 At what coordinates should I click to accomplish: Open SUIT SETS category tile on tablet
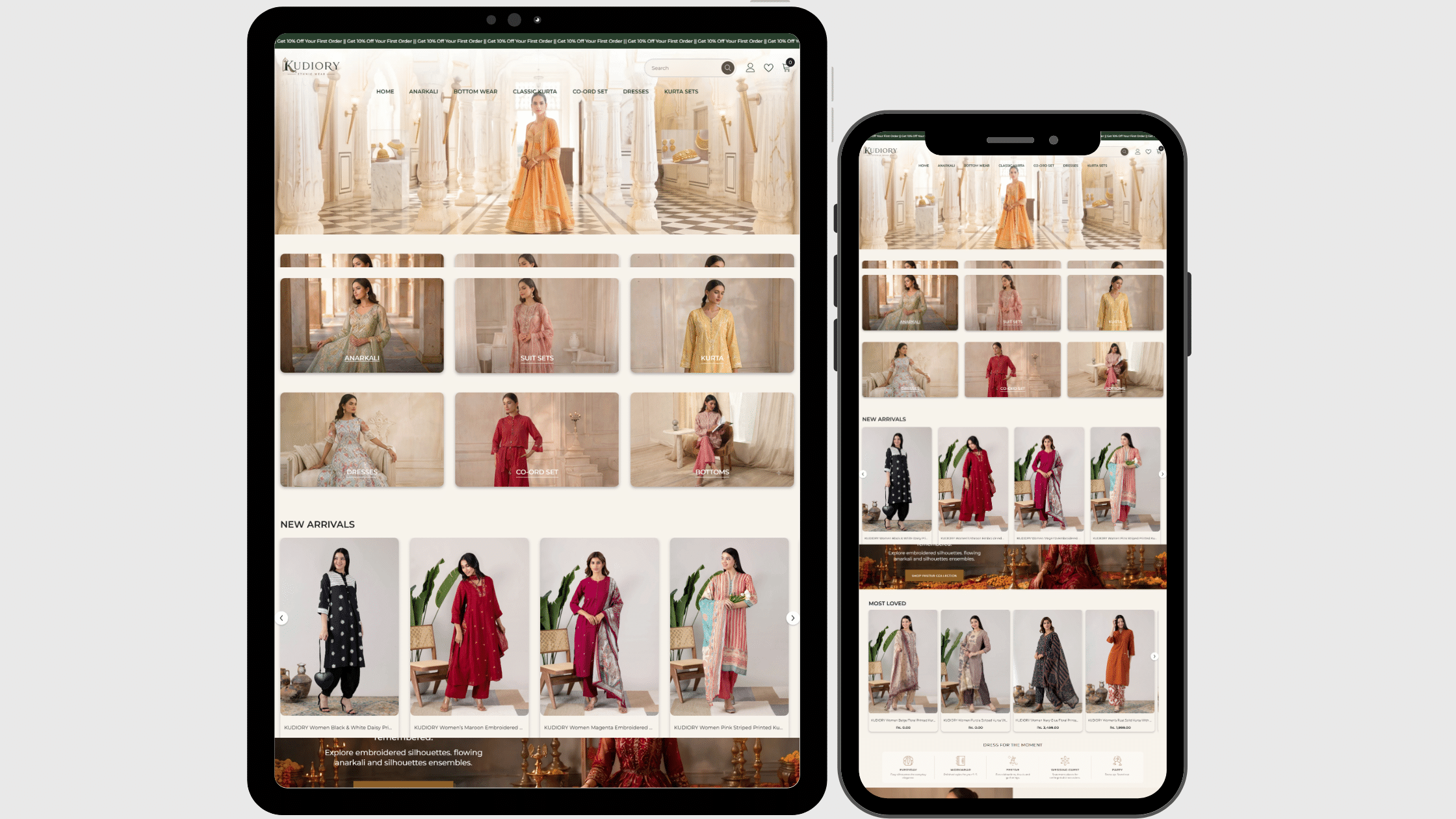(537, 326)
